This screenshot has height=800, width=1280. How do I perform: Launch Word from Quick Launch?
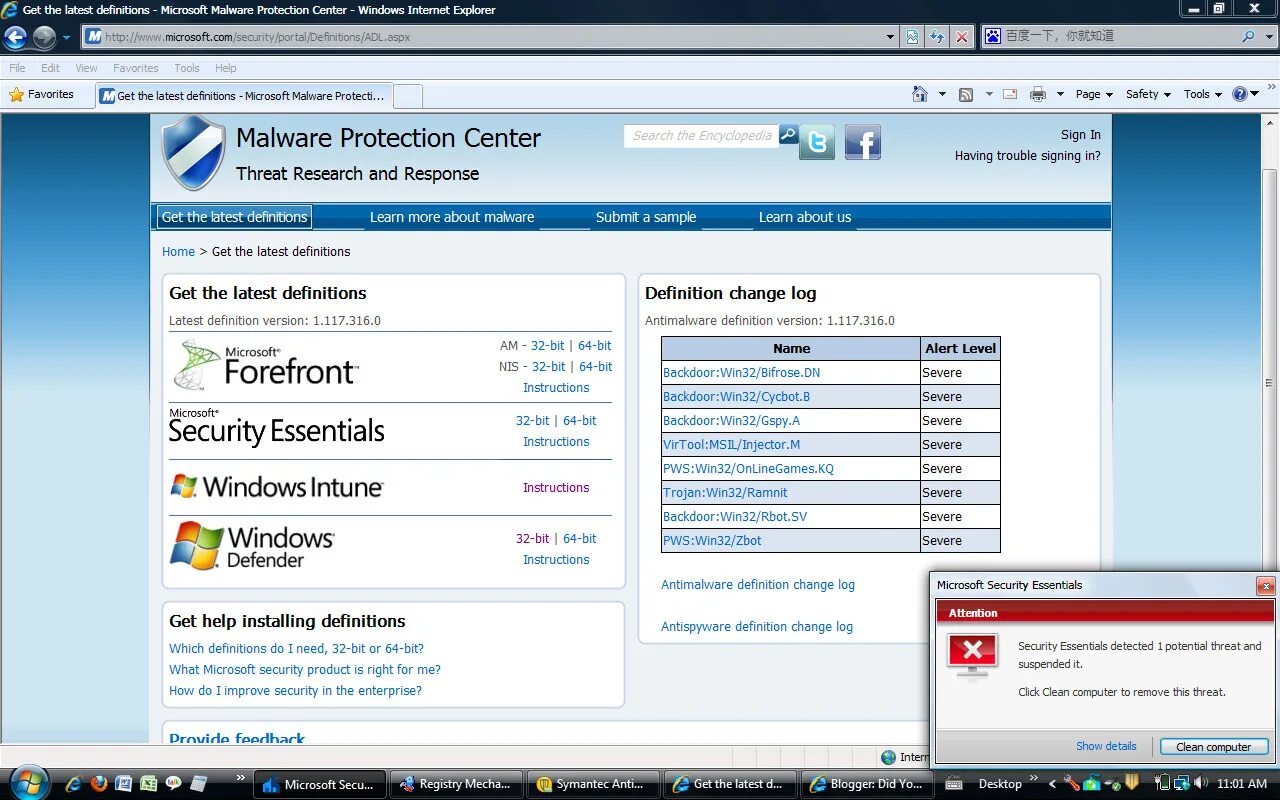pos(123,784)
